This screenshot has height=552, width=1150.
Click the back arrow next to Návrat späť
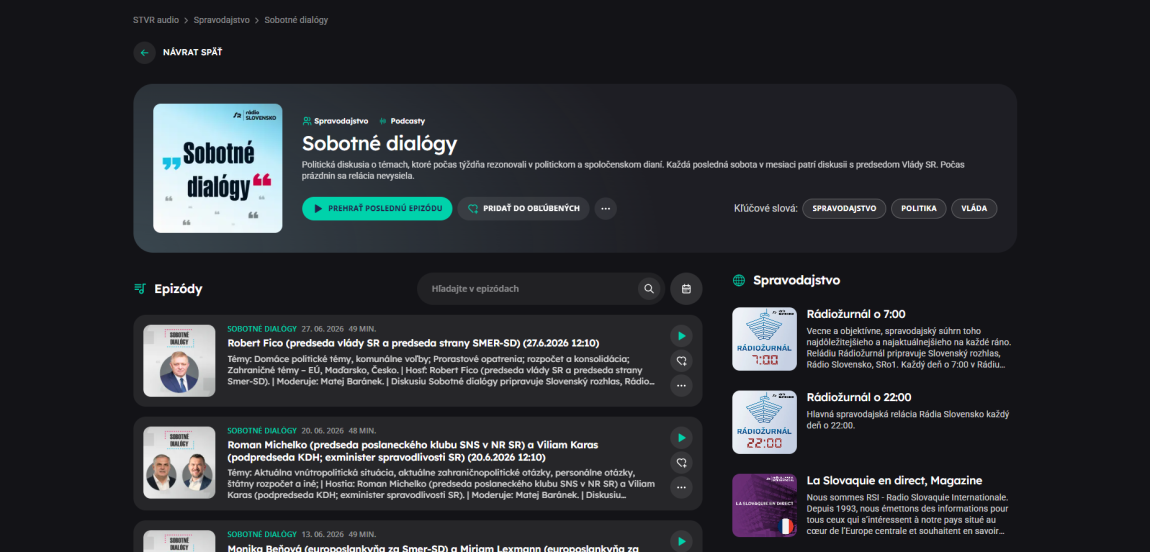click(x=144, y=53)
